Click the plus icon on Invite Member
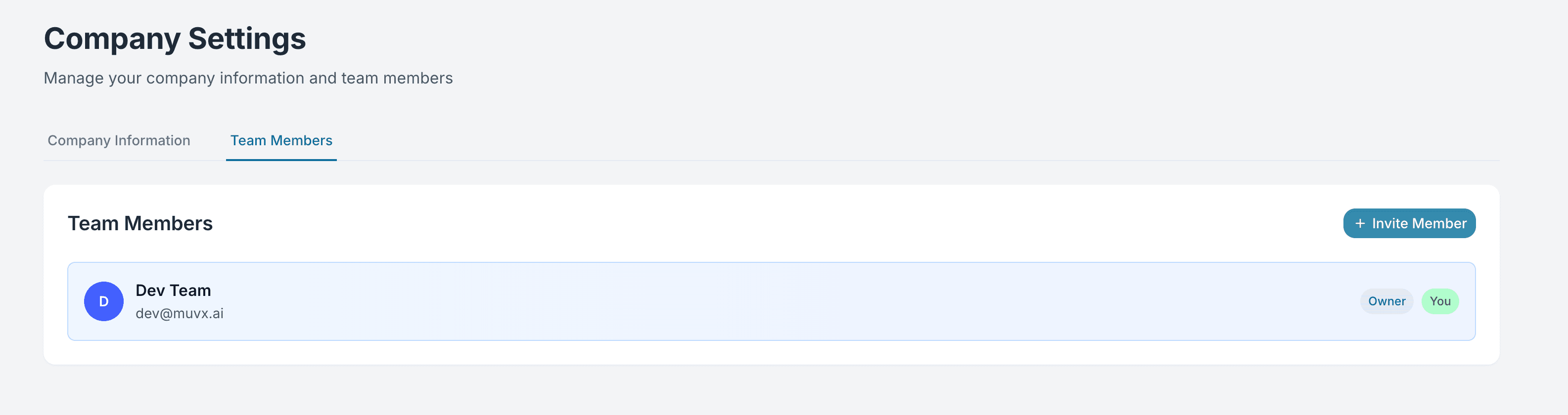Viewport: 1568px width, 415px height. (1360, 224)
